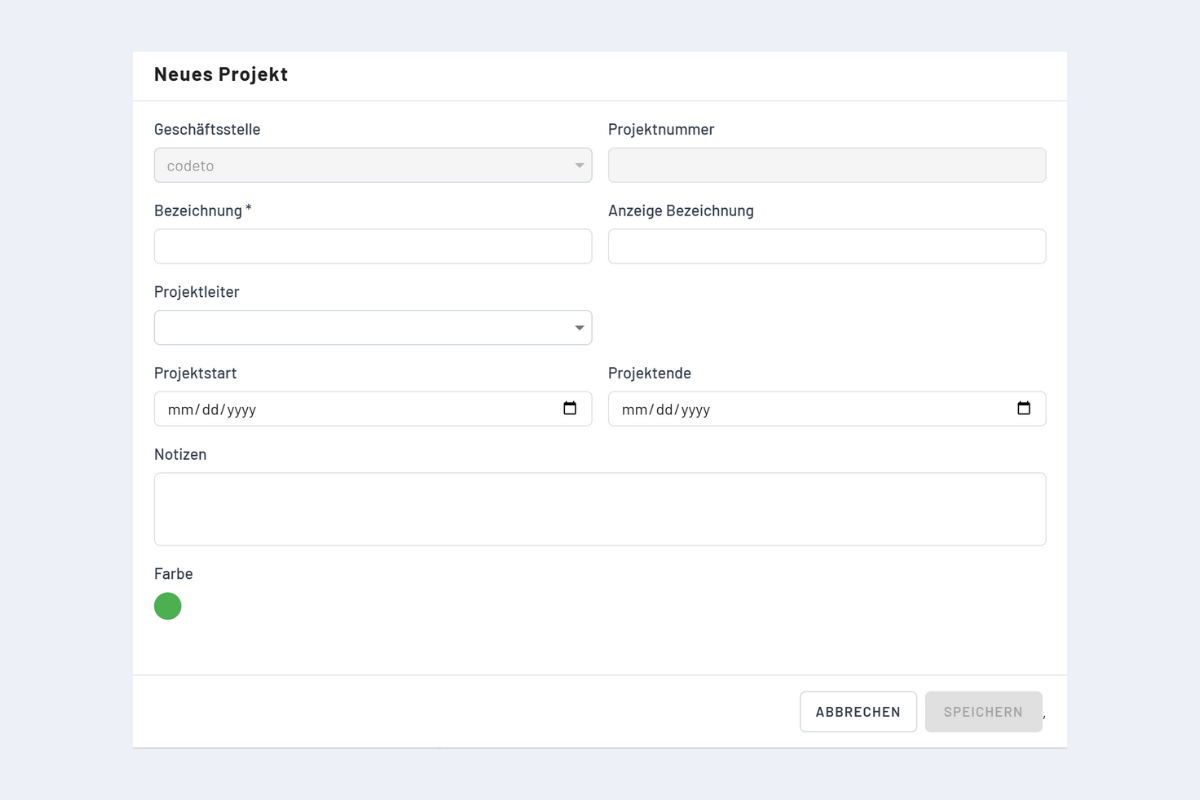Viewport: 1200px width, 800px height.
Task: Select the disabled Projektnummer field
Action: coord(826,165)
